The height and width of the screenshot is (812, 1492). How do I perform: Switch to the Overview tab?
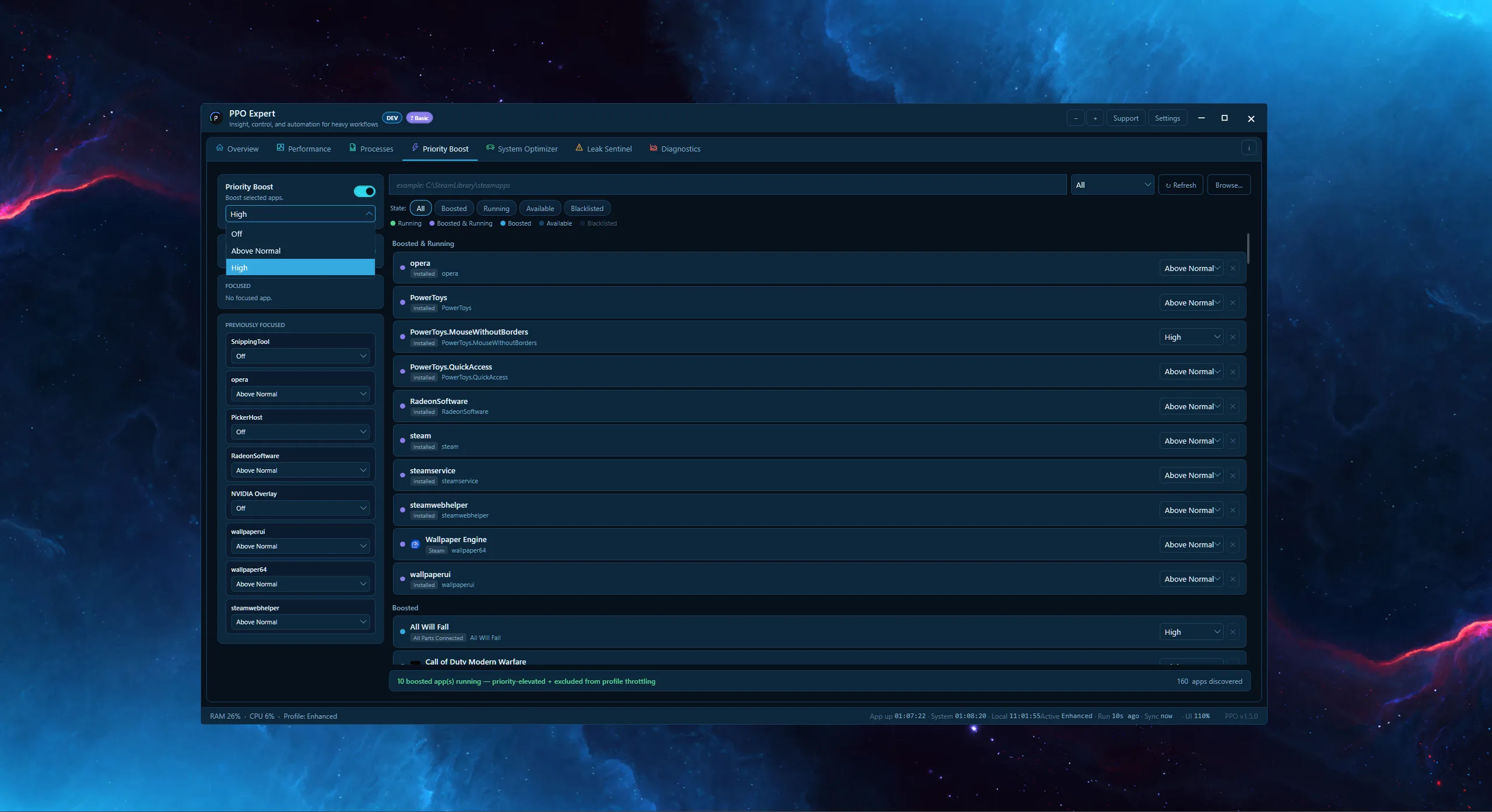[237, 149]
